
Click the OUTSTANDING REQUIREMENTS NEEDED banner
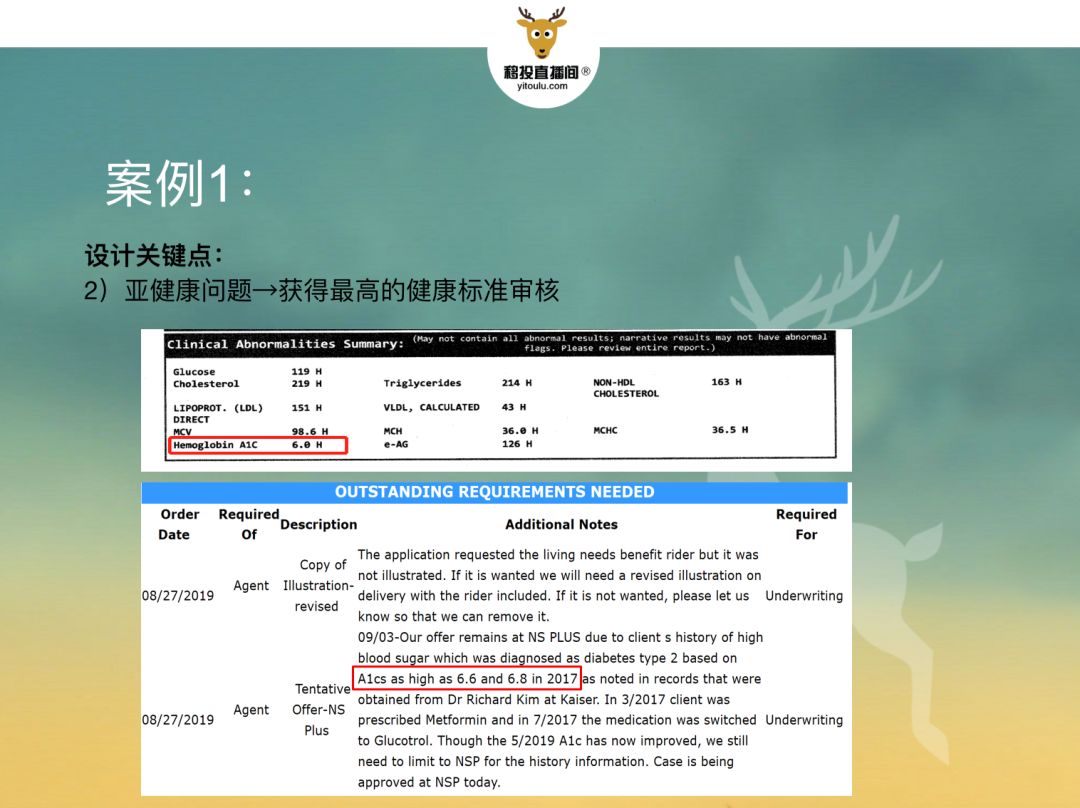click(x=495, y=492)
